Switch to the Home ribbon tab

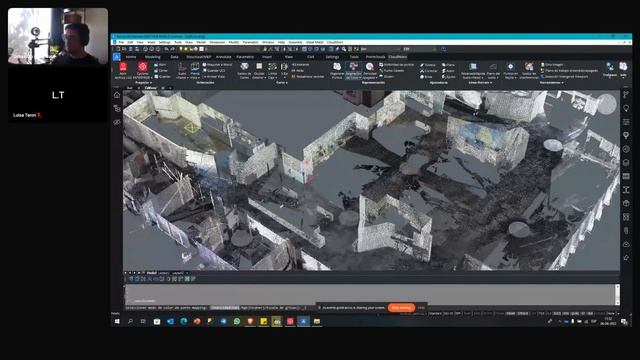[131, 57]
